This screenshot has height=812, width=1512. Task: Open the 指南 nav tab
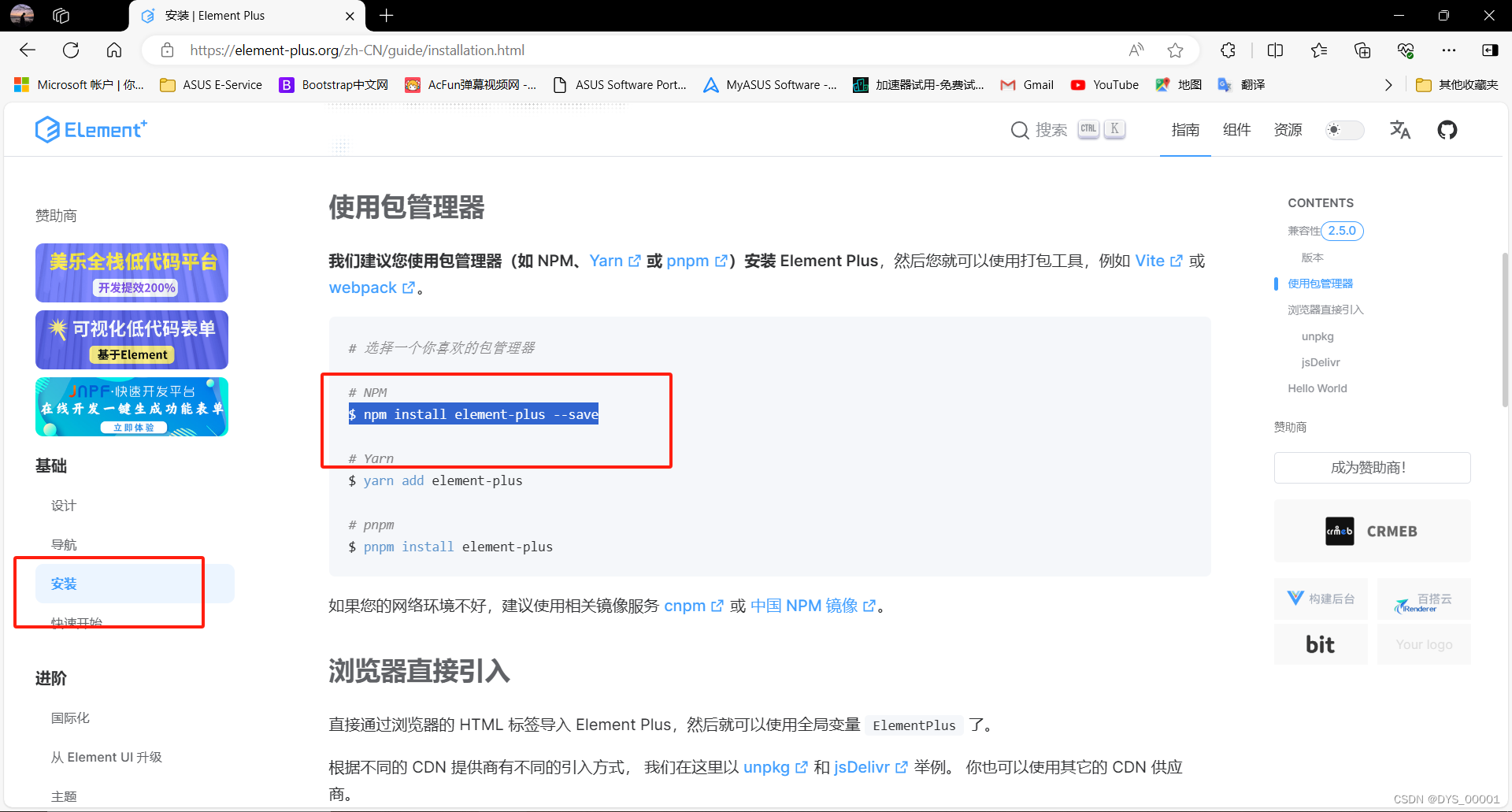(1185, 130)
